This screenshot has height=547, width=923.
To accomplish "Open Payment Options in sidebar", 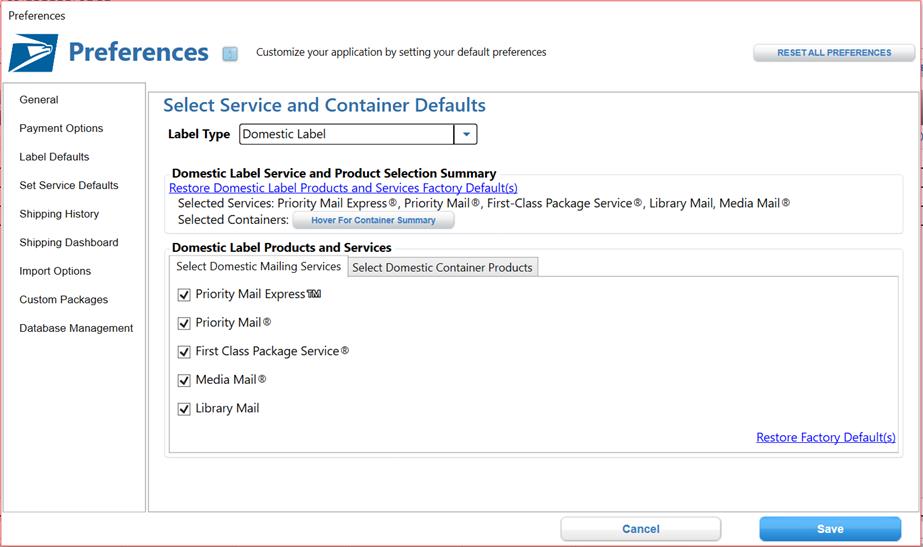I will click(61, 128).
